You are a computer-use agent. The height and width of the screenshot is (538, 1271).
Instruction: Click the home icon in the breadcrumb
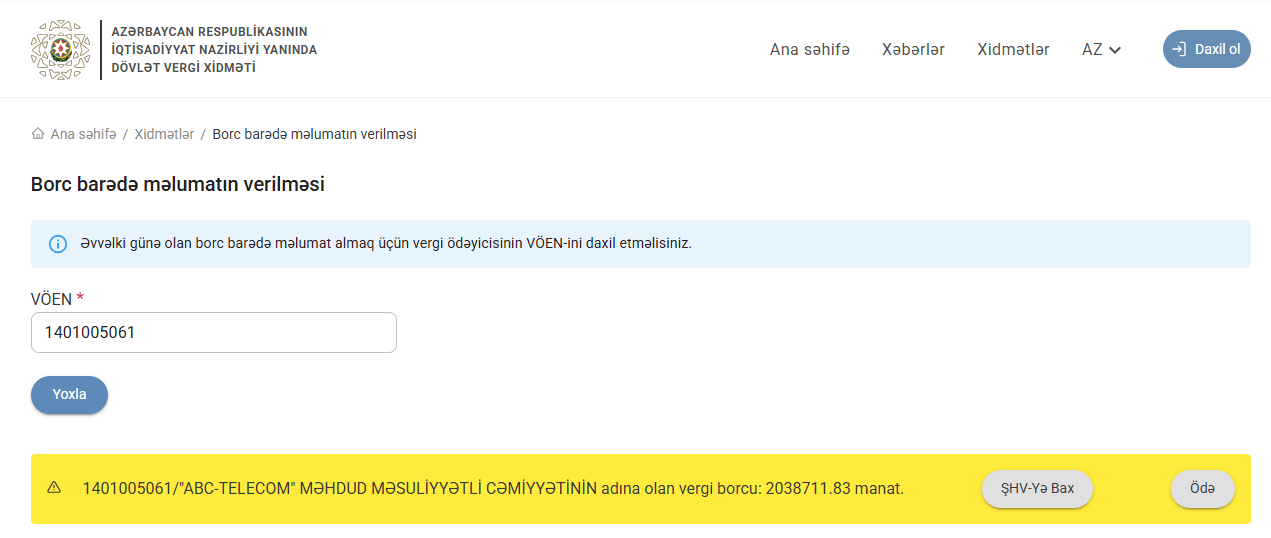coord(38,134)
